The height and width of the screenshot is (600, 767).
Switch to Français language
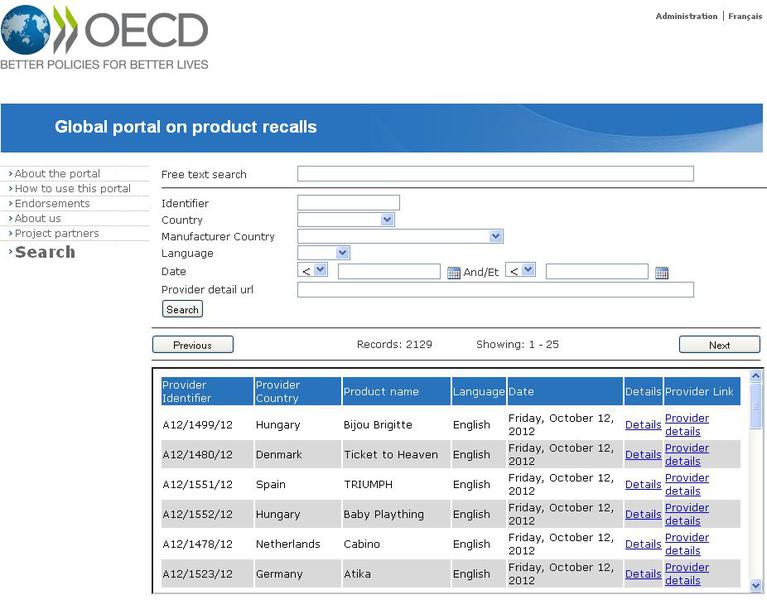[745, 16]
